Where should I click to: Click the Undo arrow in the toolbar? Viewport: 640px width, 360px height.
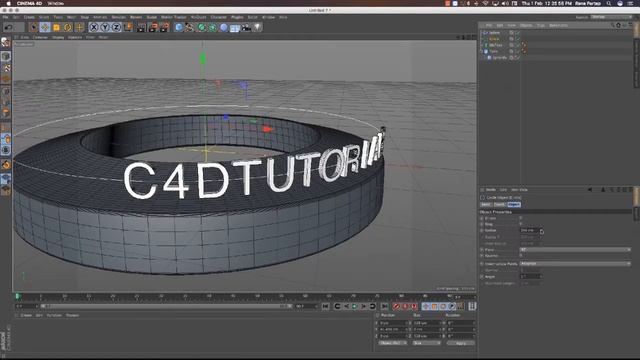8,27
